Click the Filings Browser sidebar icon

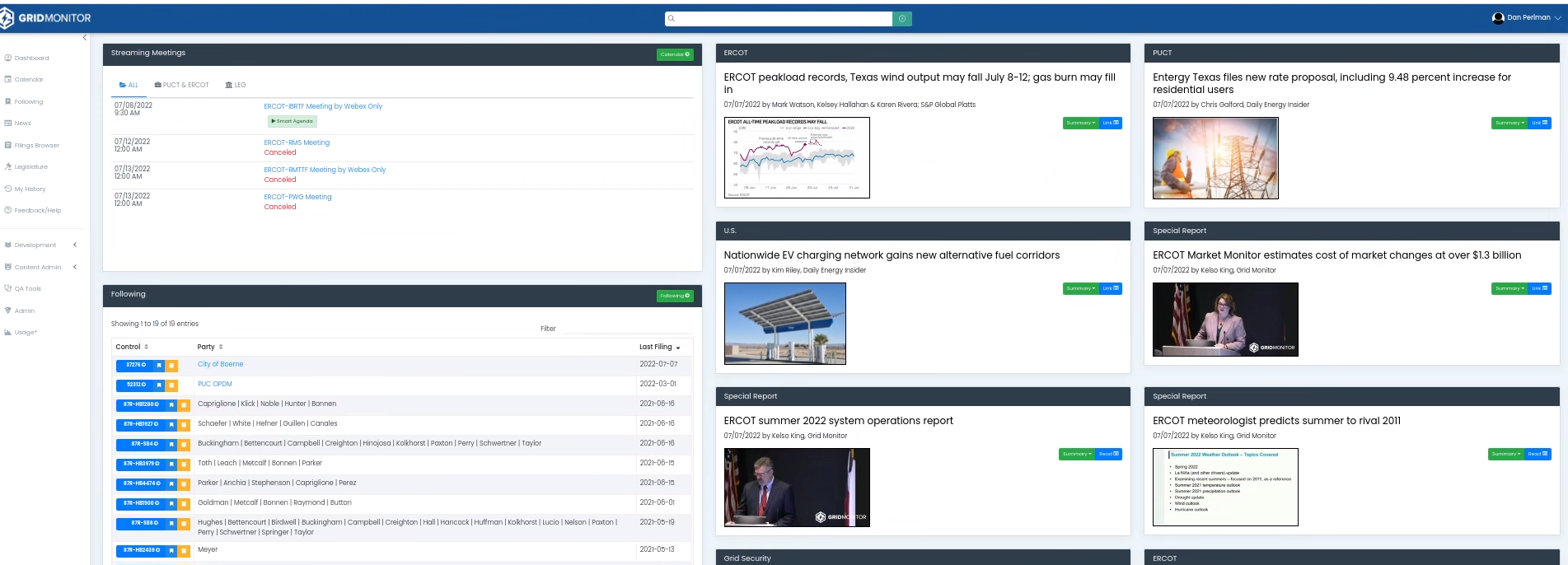pyautogui.click(x=7, y=145)
